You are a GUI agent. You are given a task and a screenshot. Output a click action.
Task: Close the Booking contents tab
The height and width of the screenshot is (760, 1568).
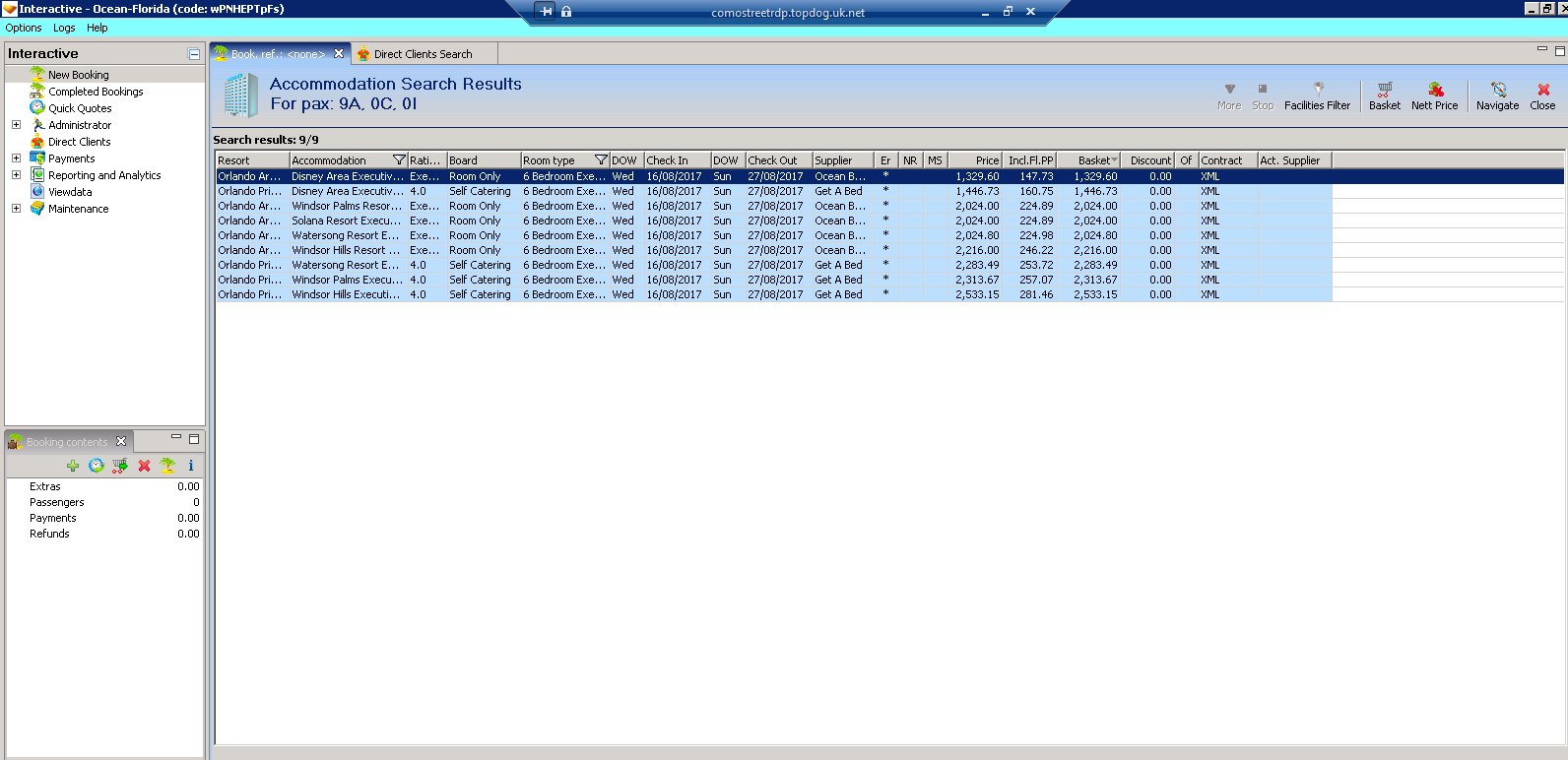point(121,441)
